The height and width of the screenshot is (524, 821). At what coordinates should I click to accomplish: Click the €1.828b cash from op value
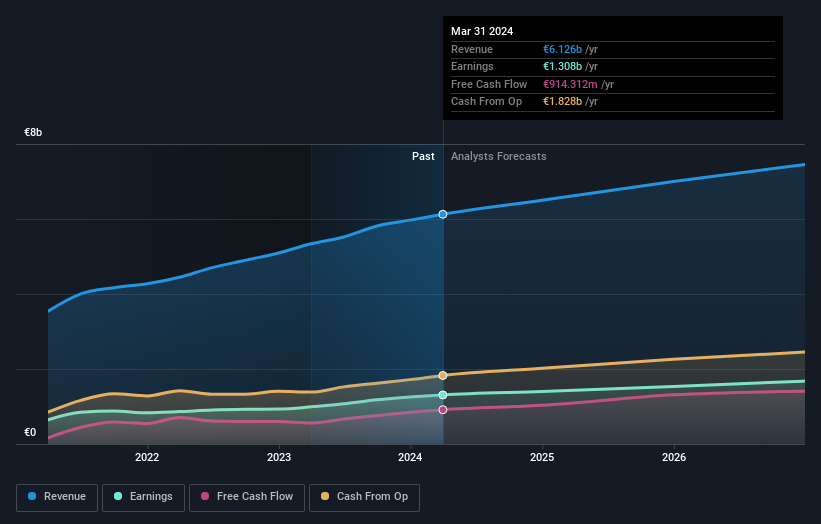[x=562, y=102]
